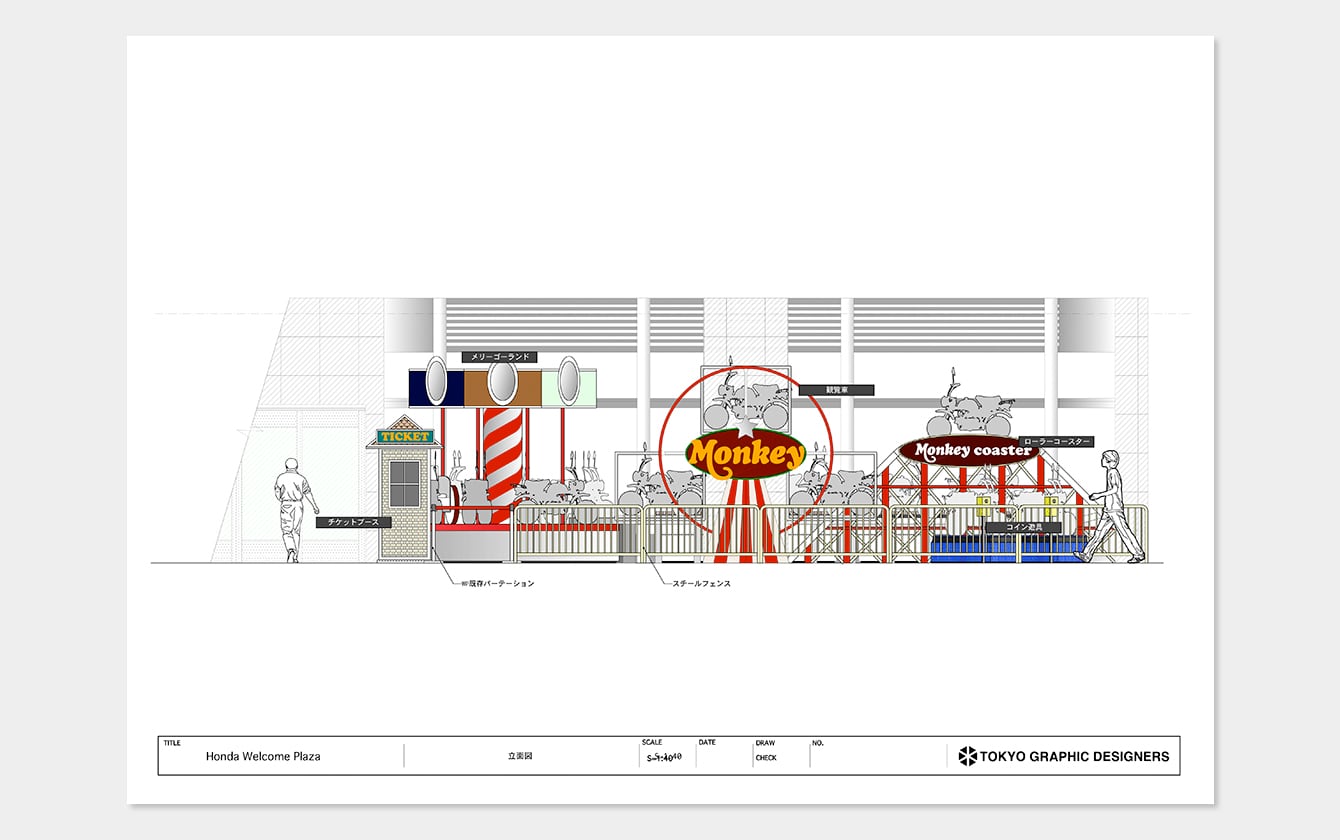Click the middle oval mirror on the carousel roof
Screen dimensions: 1340x840
502,382
